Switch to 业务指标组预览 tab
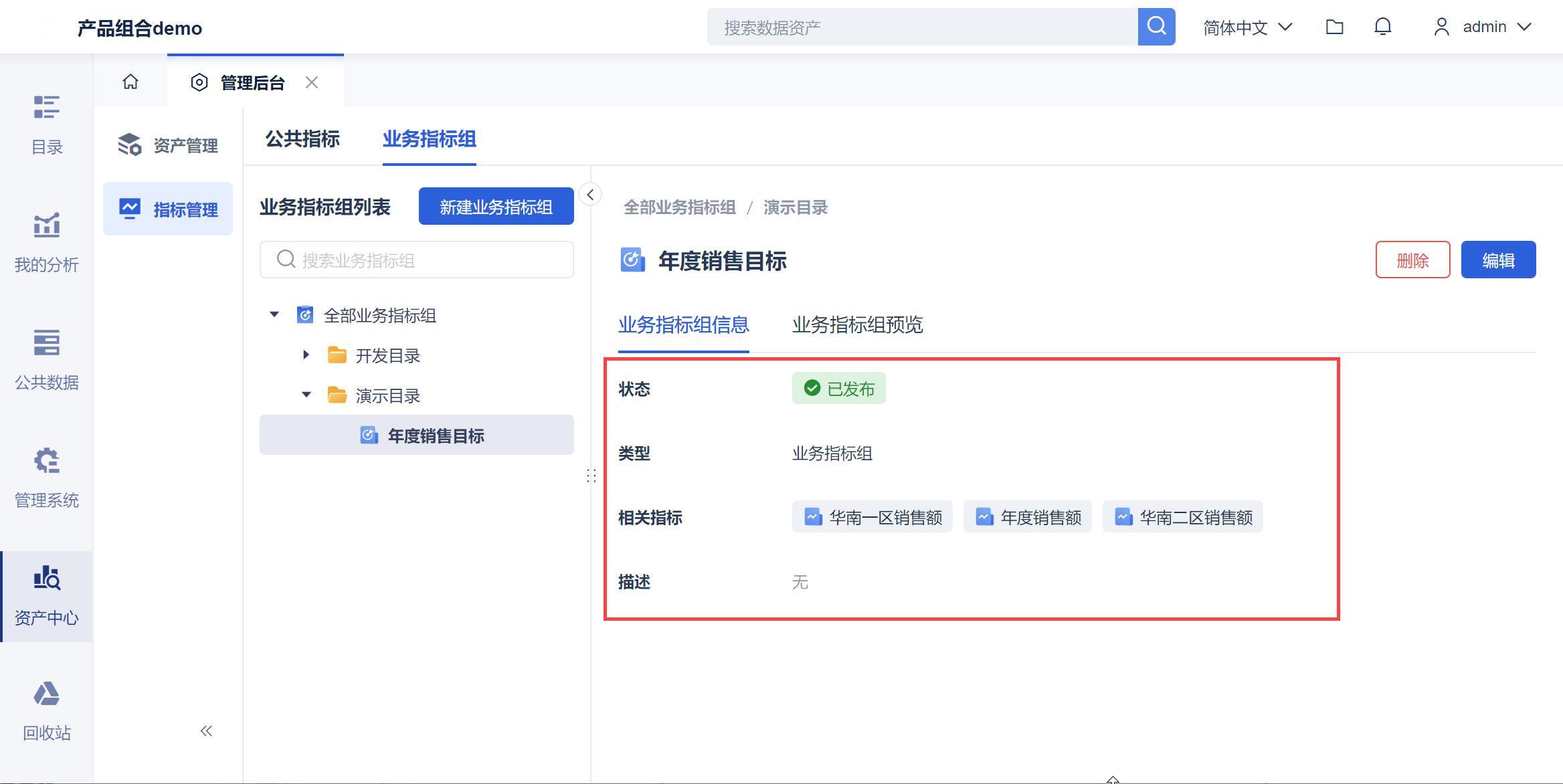Viewport: 1563px width, 784px height. point(857,324)
